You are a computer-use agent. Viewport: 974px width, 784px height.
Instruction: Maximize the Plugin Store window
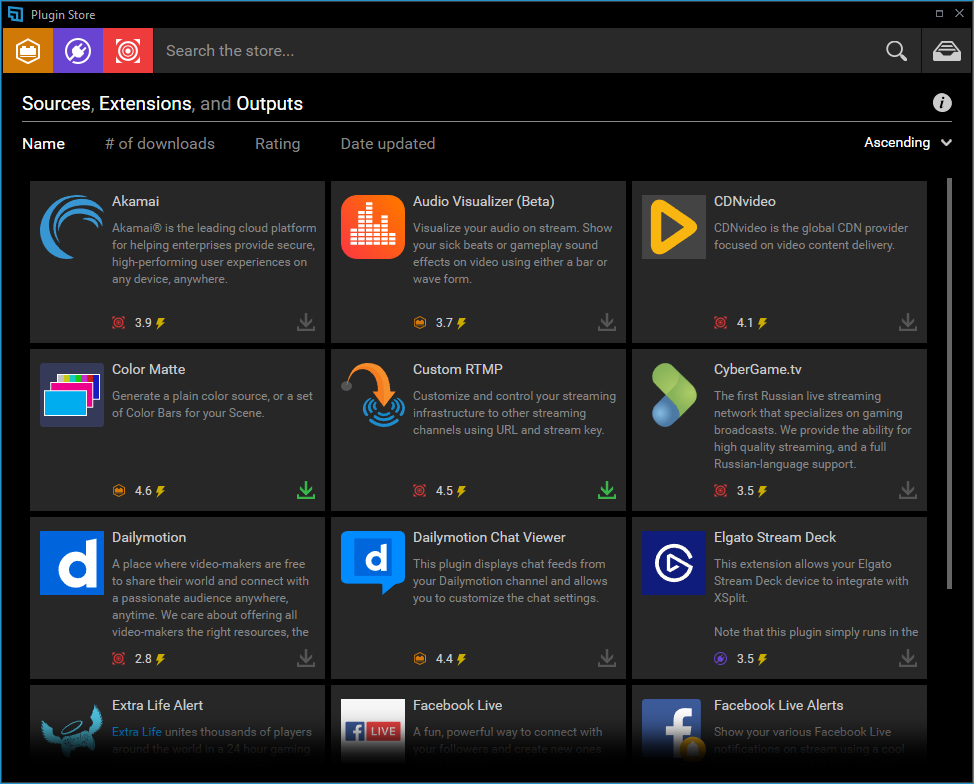[939, 14]
